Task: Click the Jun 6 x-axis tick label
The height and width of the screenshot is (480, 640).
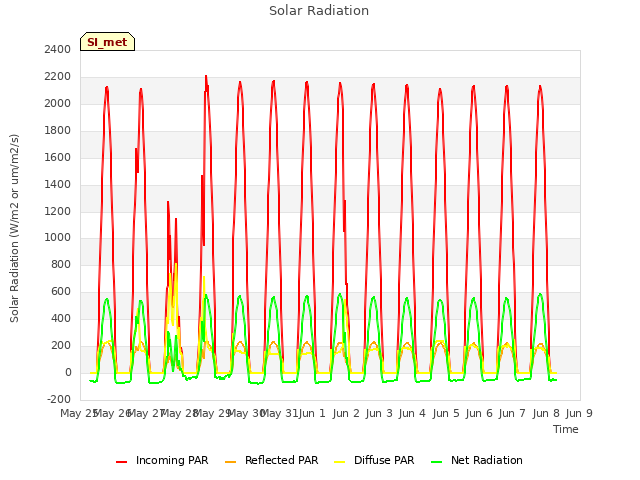Action: tap(479, 413)
